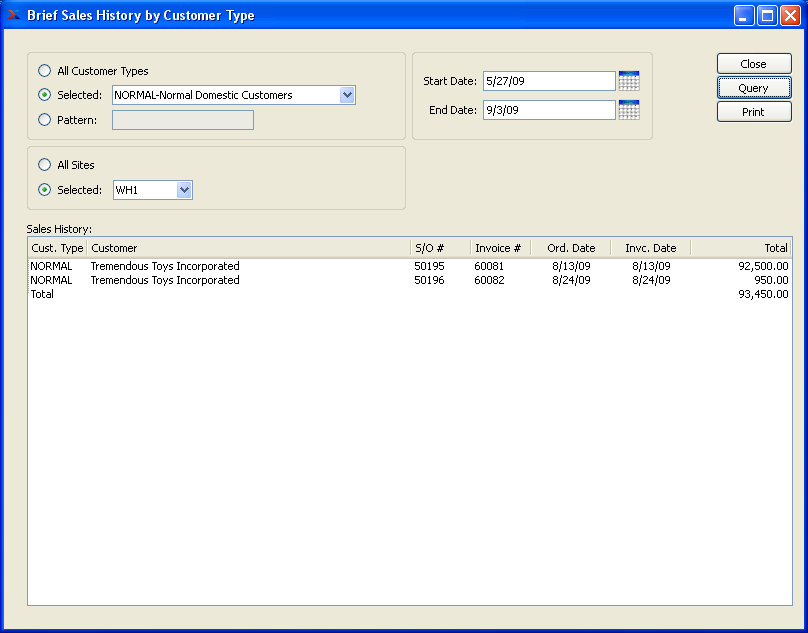The height and width of the screenshot is (633, 808).
Task: Click in the Start Date field
Action: (x=548, y=81)
